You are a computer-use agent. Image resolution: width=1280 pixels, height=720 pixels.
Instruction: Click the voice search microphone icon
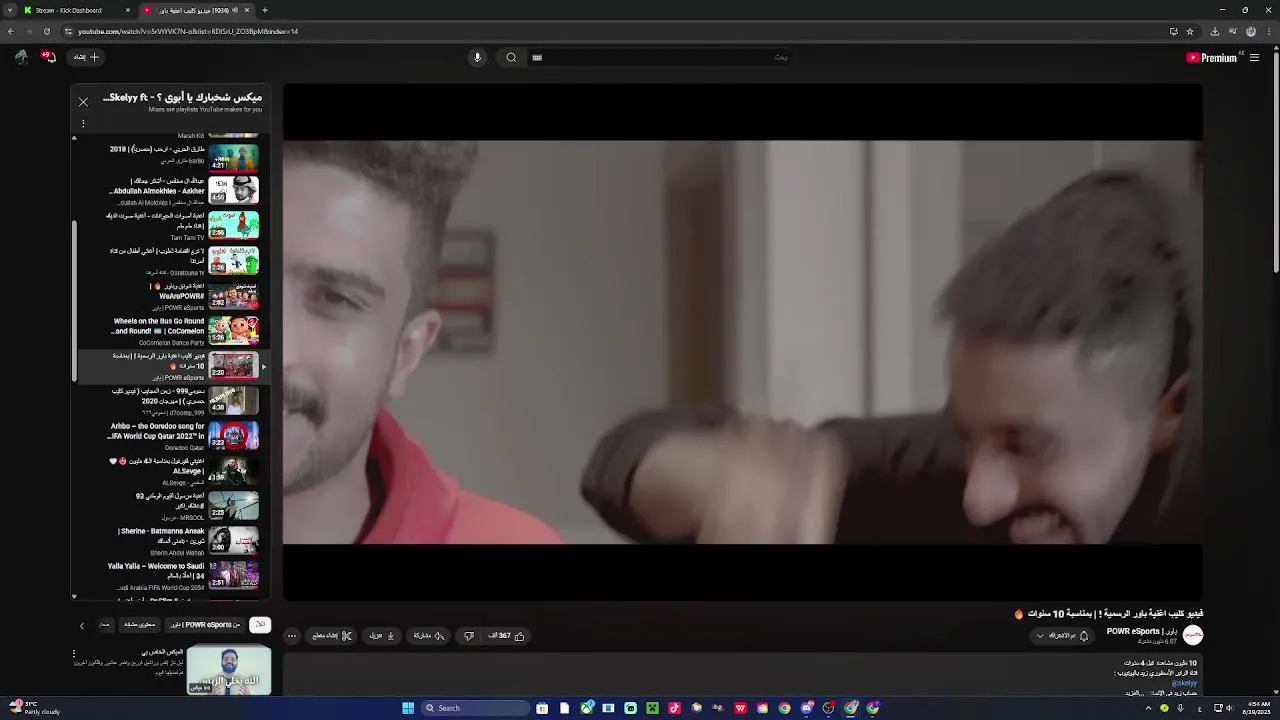click(477, 57)
